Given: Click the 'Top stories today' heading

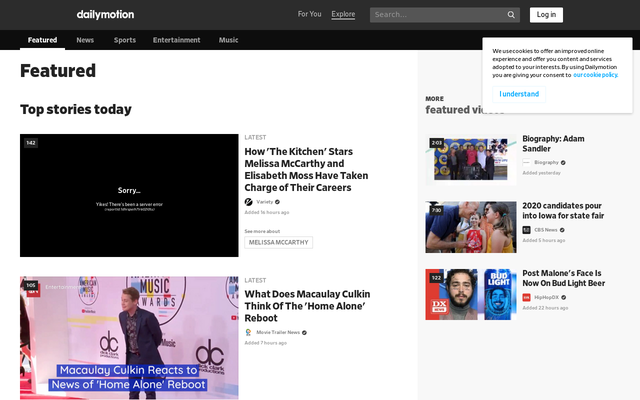Looking at the screenshot, I should 76,109.
